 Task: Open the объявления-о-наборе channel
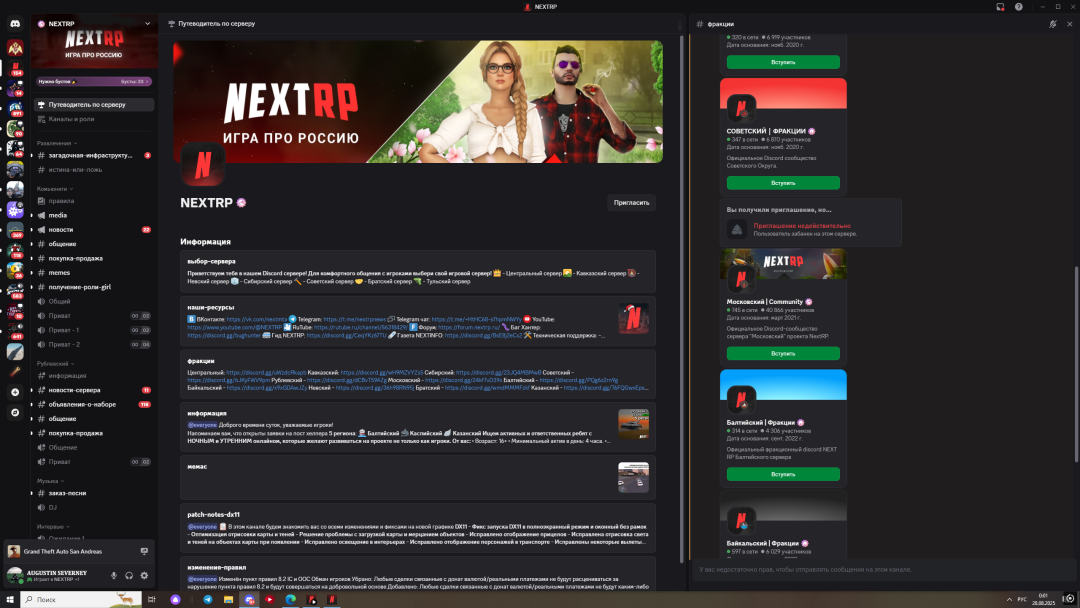pyautogui.click(x=94, y=405)
